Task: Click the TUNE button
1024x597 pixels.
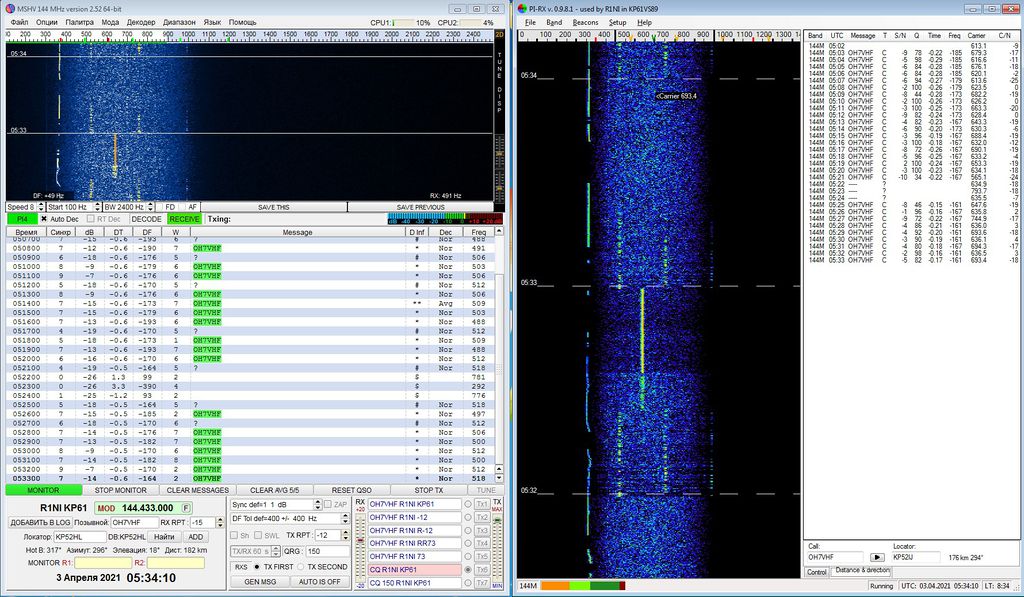Action: pos(485,490)
